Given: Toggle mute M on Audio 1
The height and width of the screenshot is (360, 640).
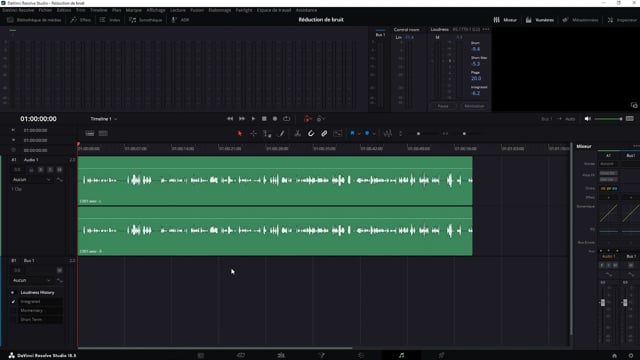Looking at the screenshot, I should coord(60,169).
